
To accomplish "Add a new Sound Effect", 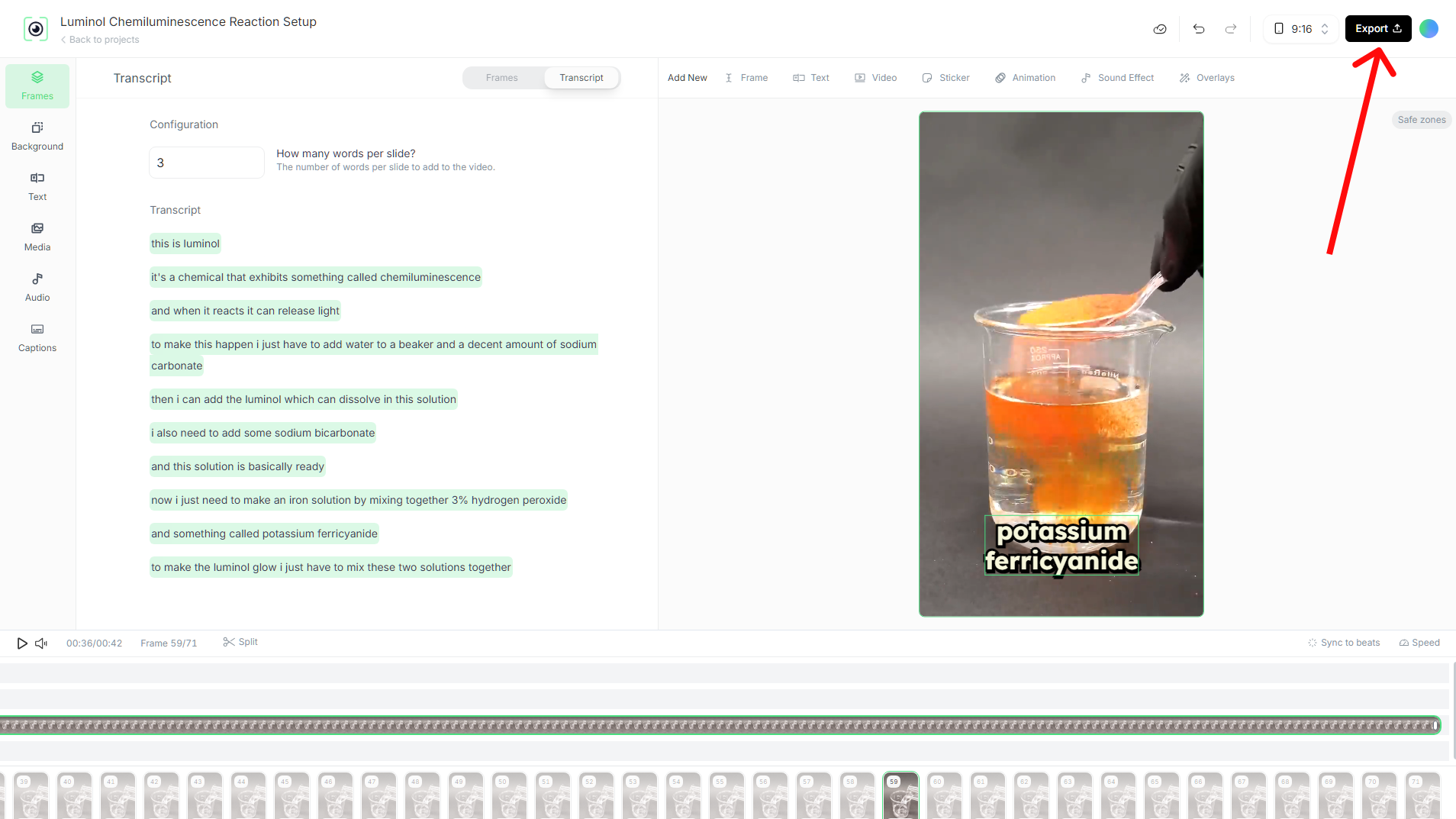I will click(1117, 78).
